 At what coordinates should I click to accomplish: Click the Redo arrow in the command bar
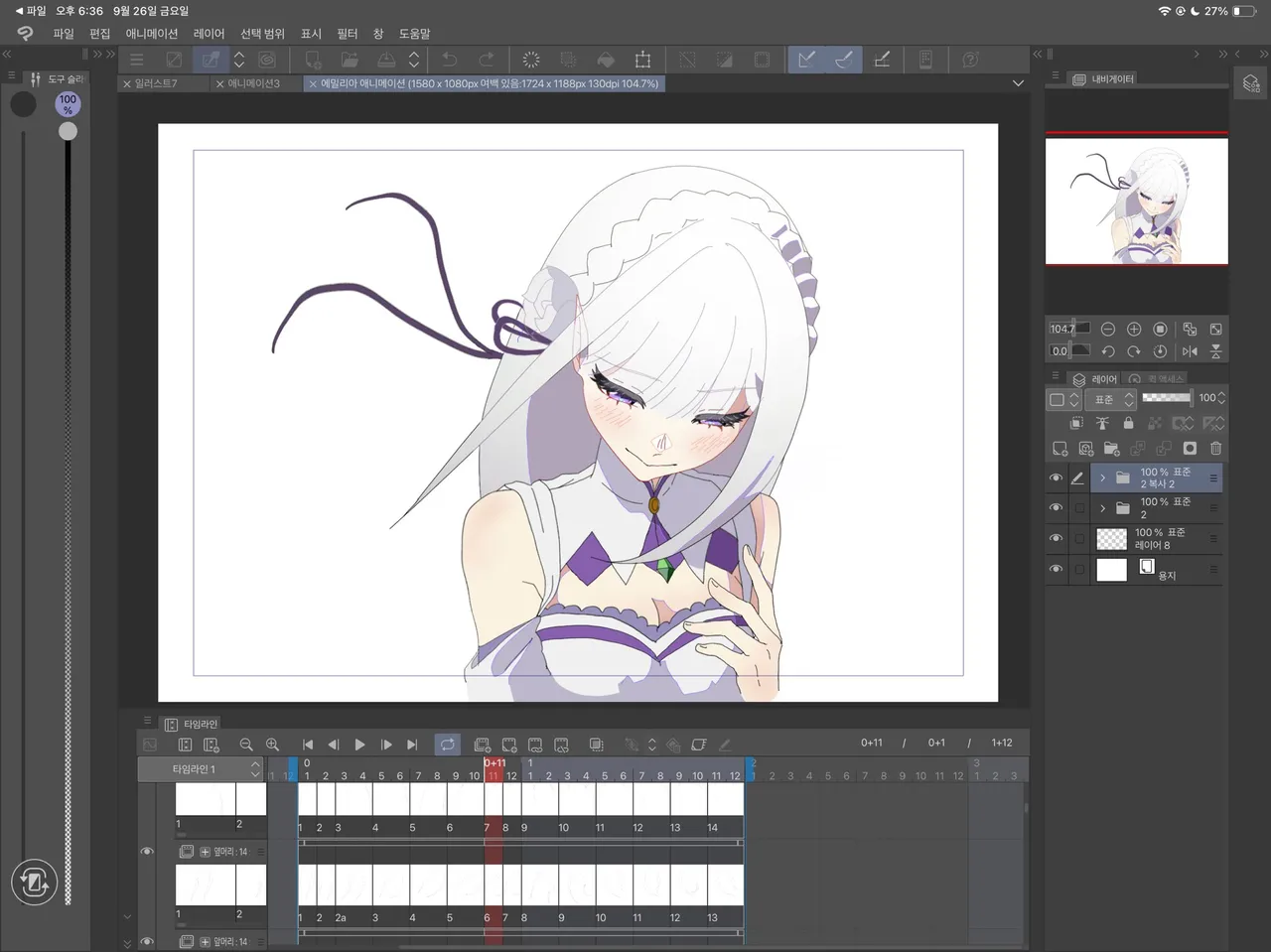pyautogui.click(x=487, y=60)
